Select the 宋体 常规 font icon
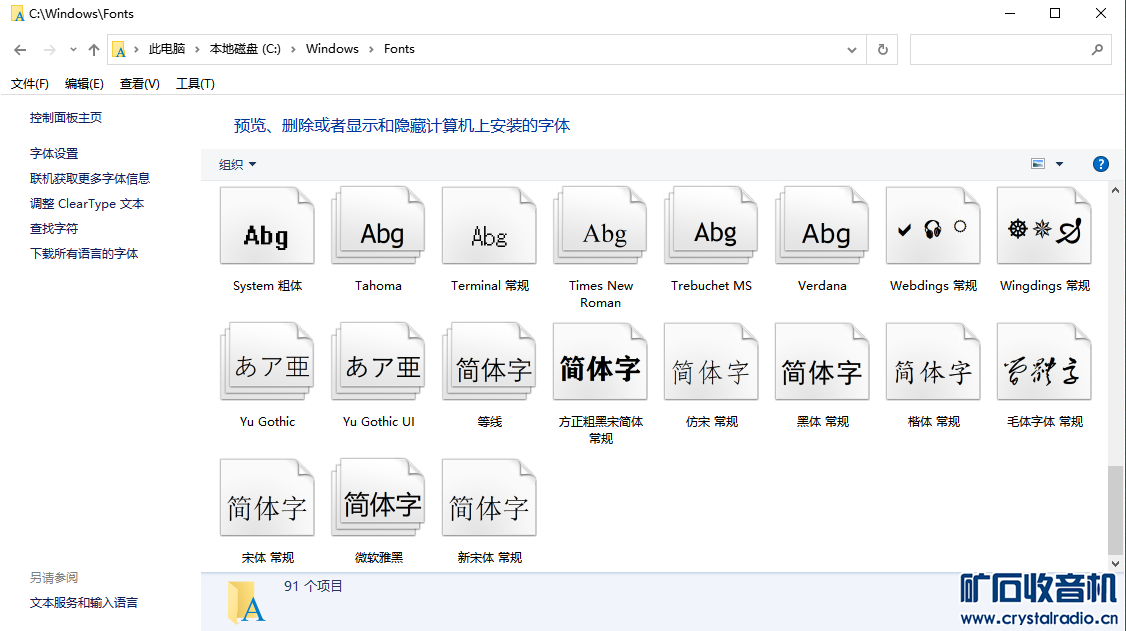 pos(267,497)
